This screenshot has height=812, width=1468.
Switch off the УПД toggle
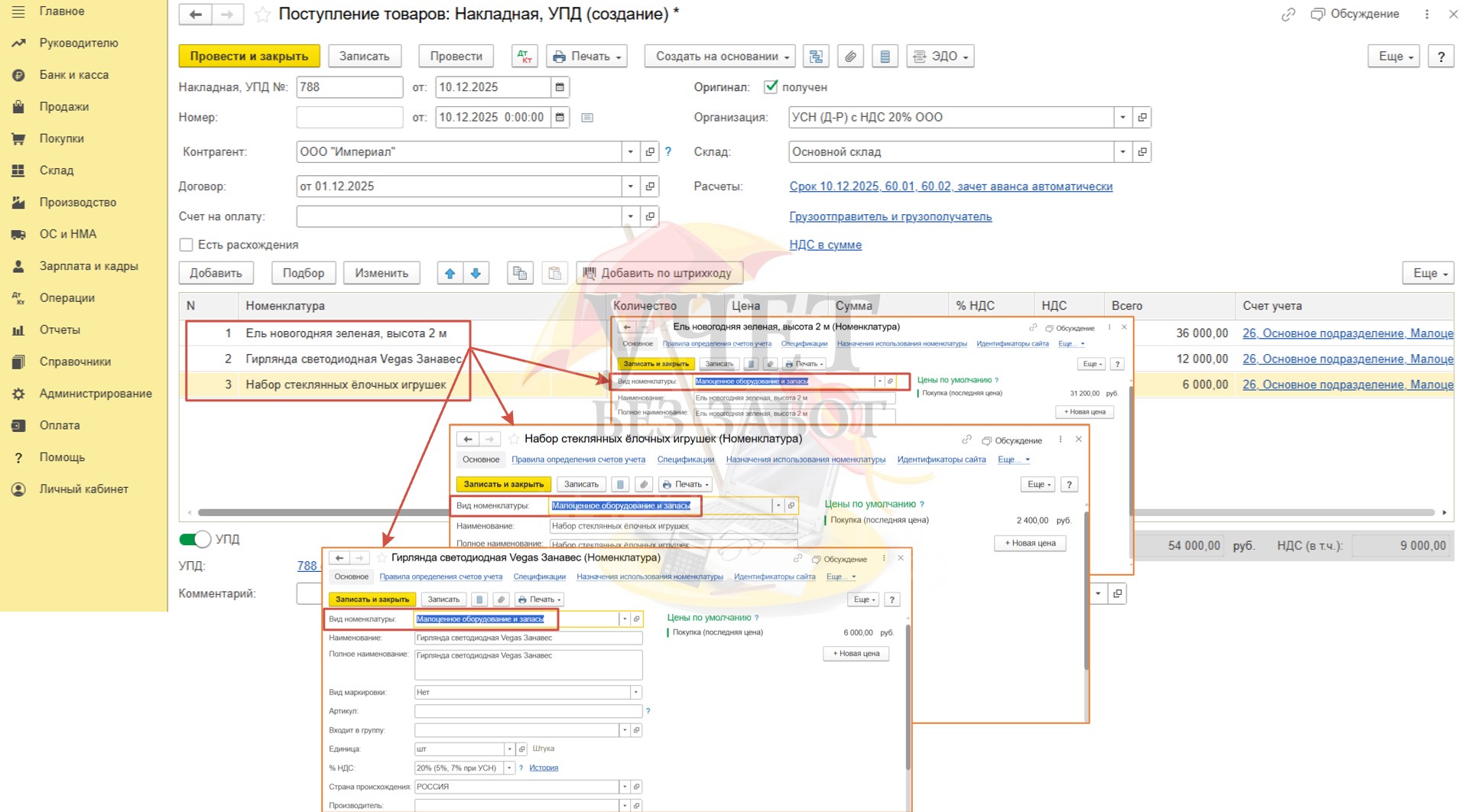tap(195, 539)
